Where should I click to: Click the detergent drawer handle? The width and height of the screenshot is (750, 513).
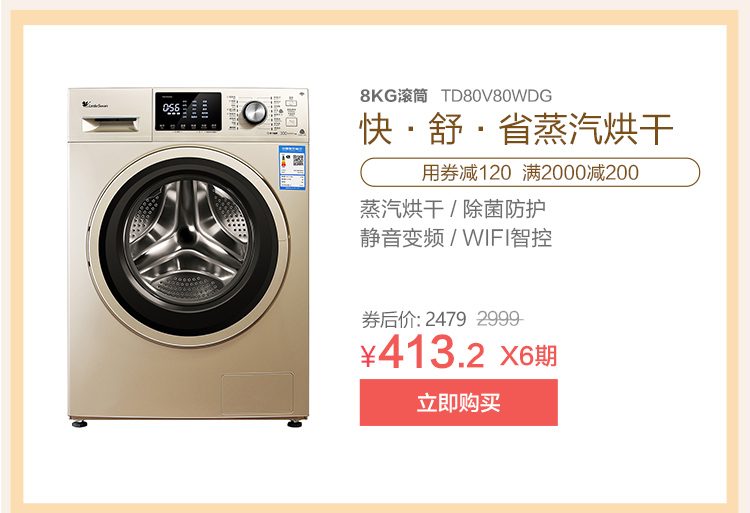(x=110, y=124)
